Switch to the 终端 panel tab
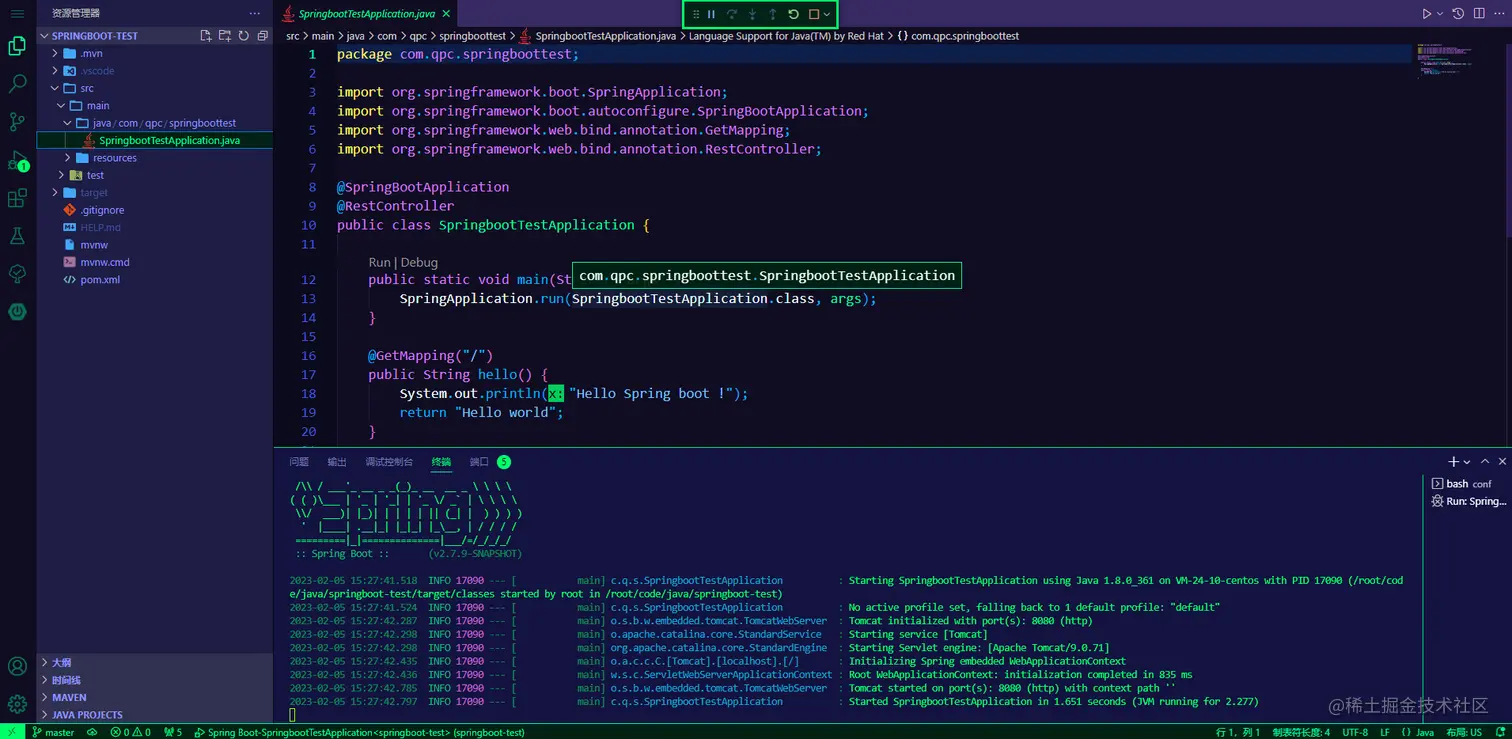The image size is (1512, 739). pyautogui.click(x=441, y=462)
